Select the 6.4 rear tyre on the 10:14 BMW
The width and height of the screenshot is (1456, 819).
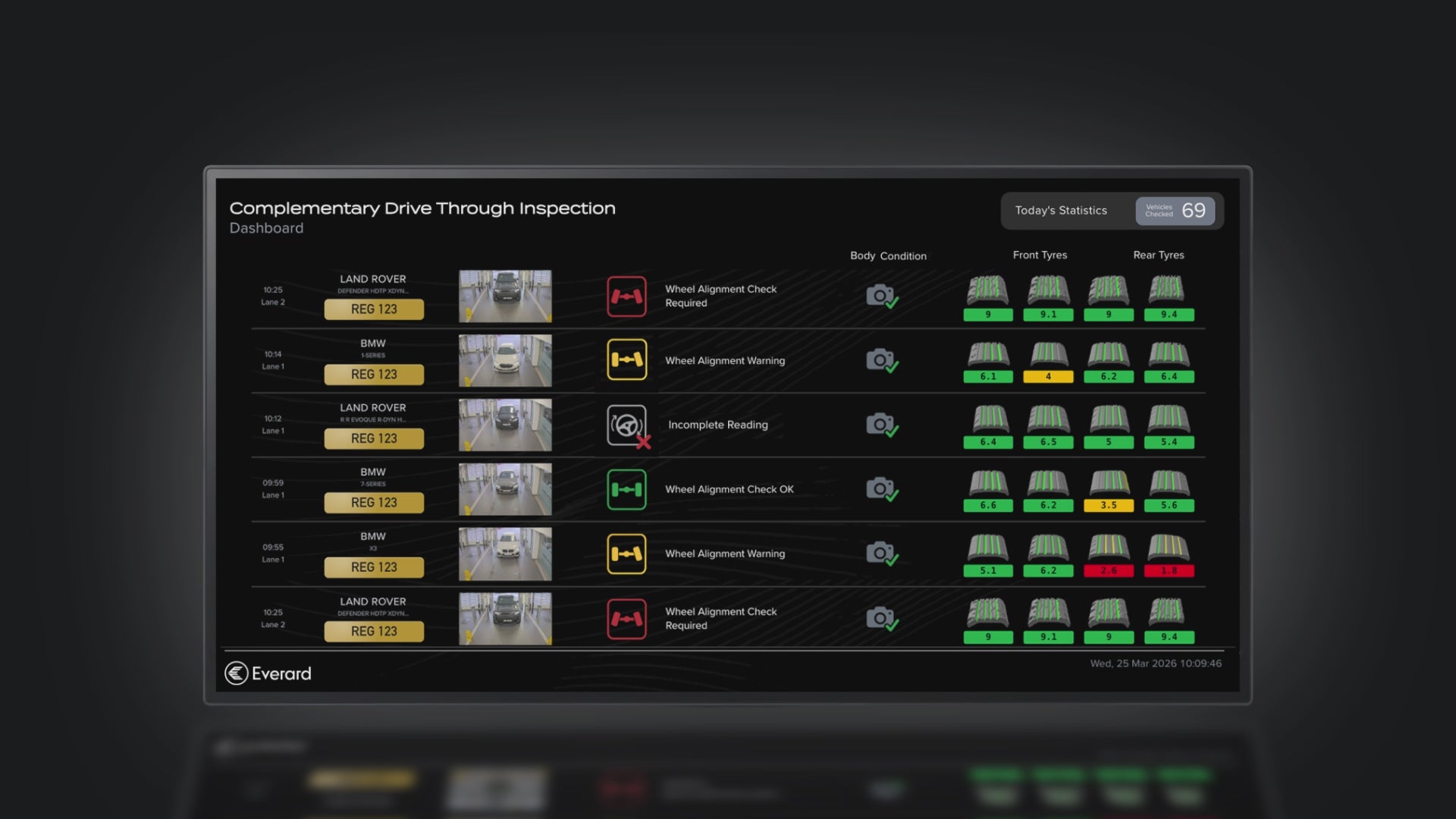pyautogui.click(x=1169, y=362)
